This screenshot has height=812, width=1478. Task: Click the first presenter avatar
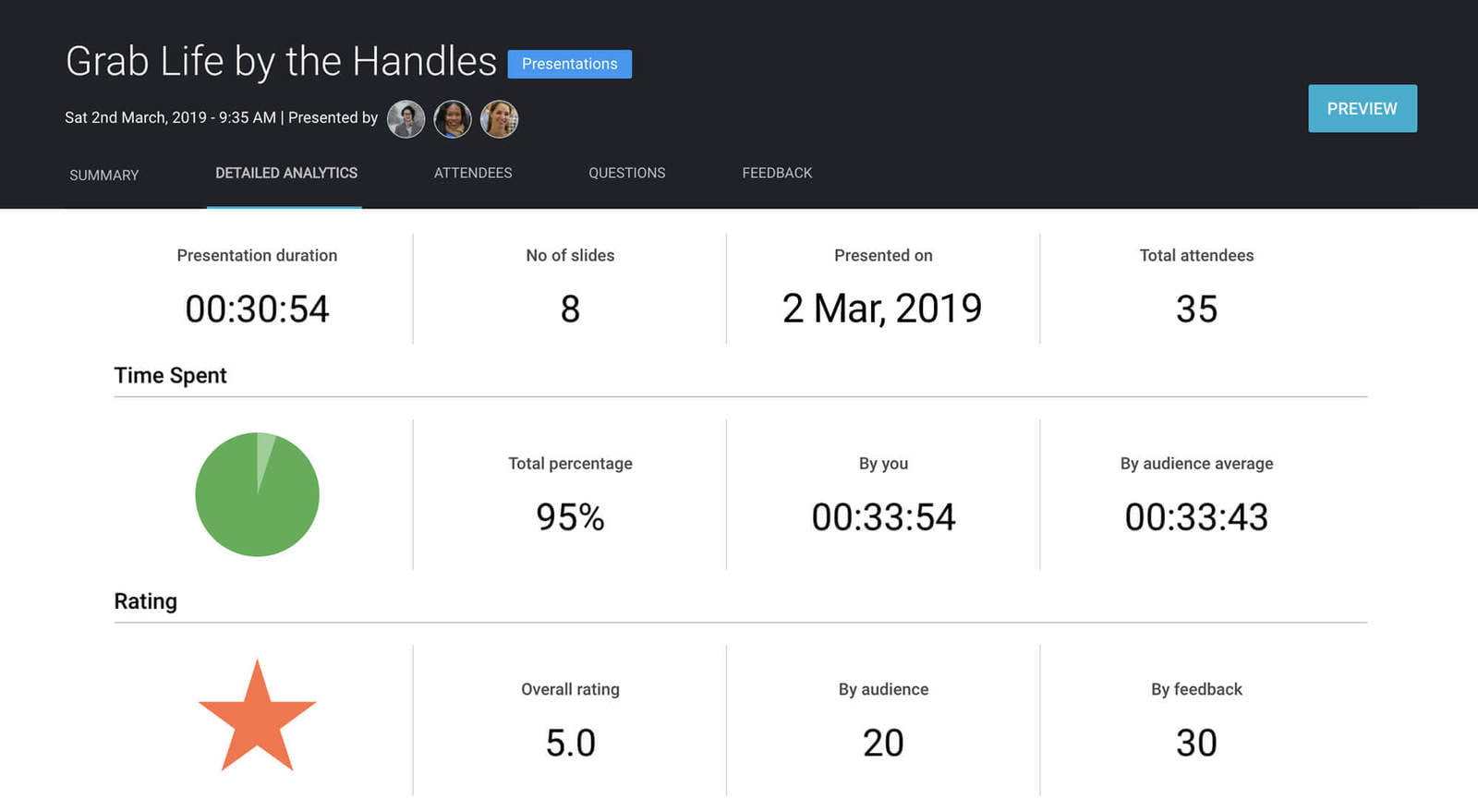tap(406, 119)
